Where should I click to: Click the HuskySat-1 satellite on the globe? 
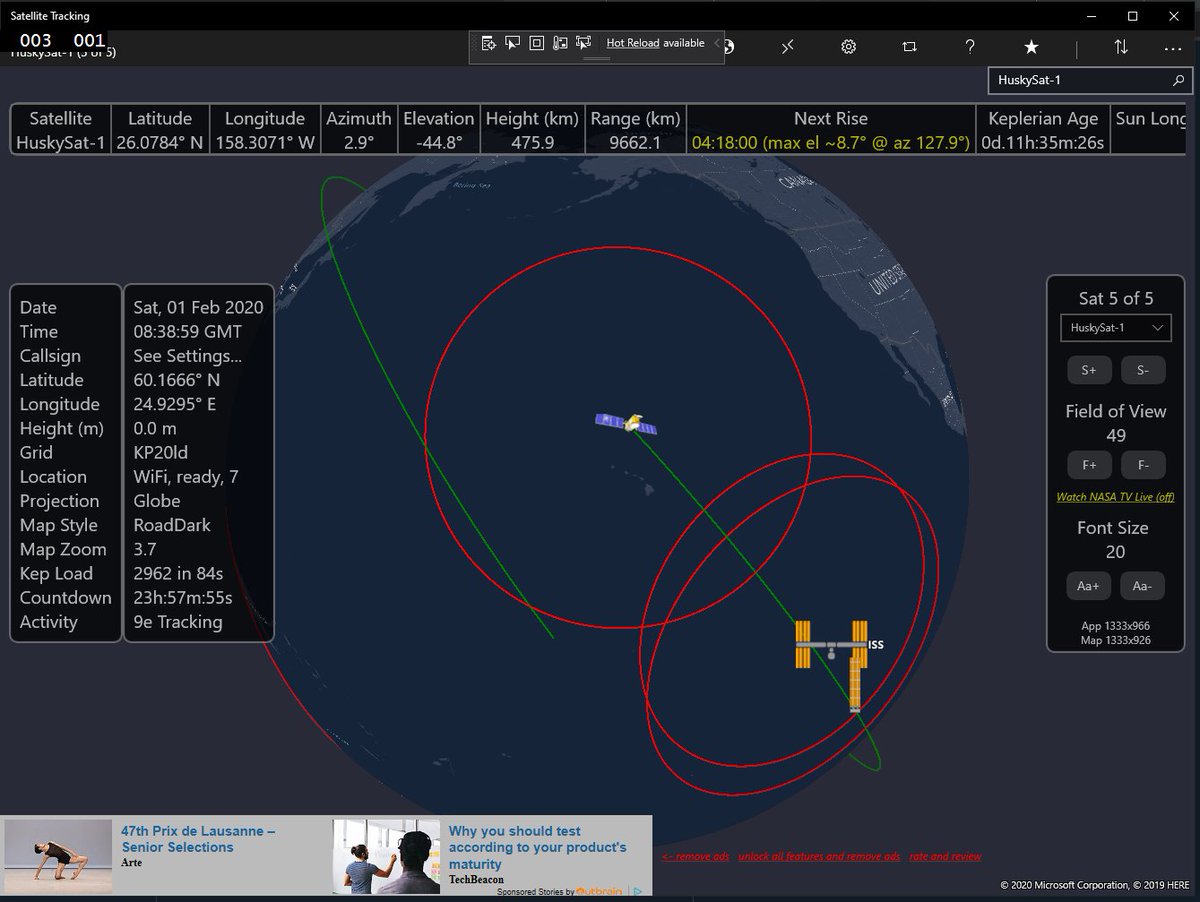pyautogui.click(x=626, y=424)
